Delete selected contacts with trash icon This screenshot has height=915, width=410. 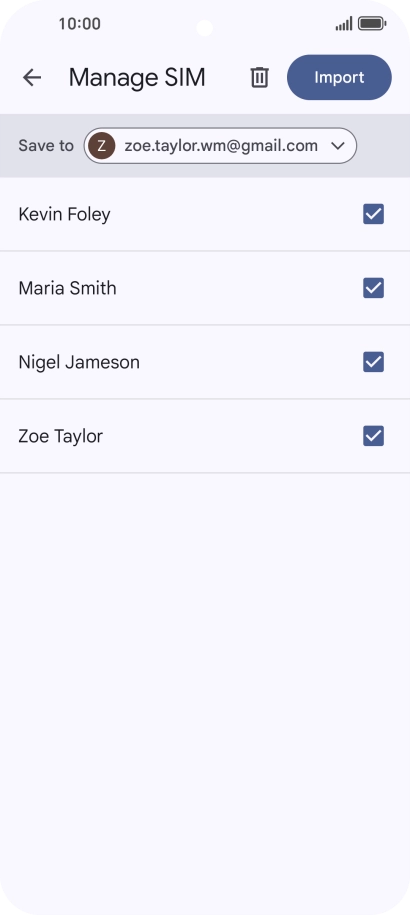click(x=260, y=78)
